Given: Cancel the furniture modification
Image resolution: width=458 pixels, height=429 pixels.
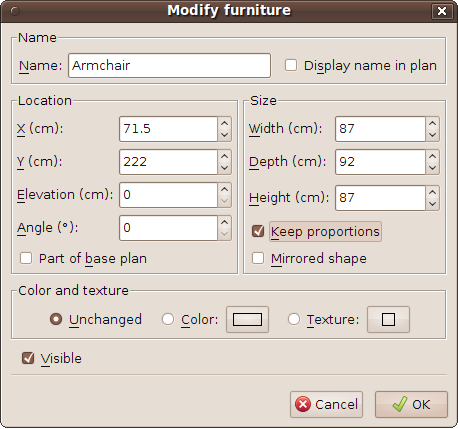Looking at the screenshot, I should 326,404.
